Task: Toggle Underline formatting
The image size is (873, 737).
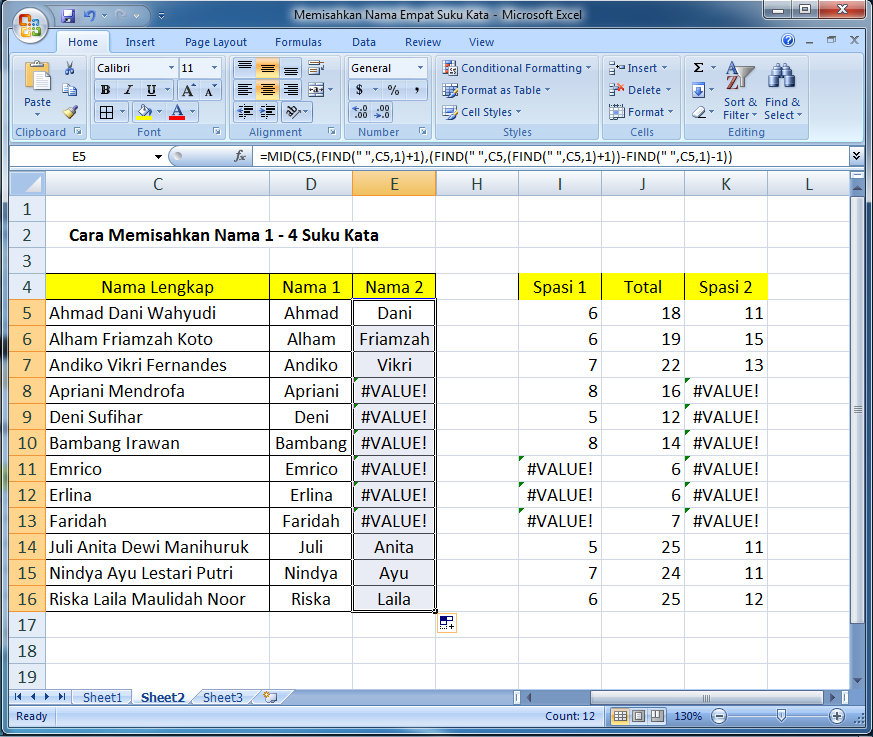Action: point(151,90)
